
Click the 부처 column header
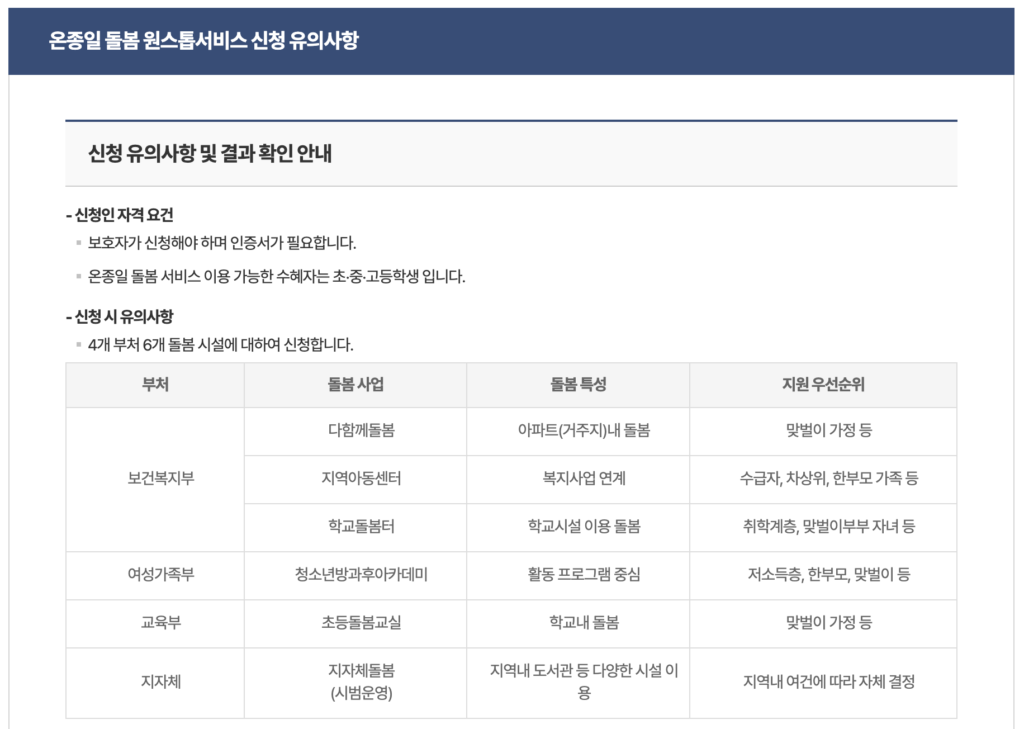coord(155,385)
